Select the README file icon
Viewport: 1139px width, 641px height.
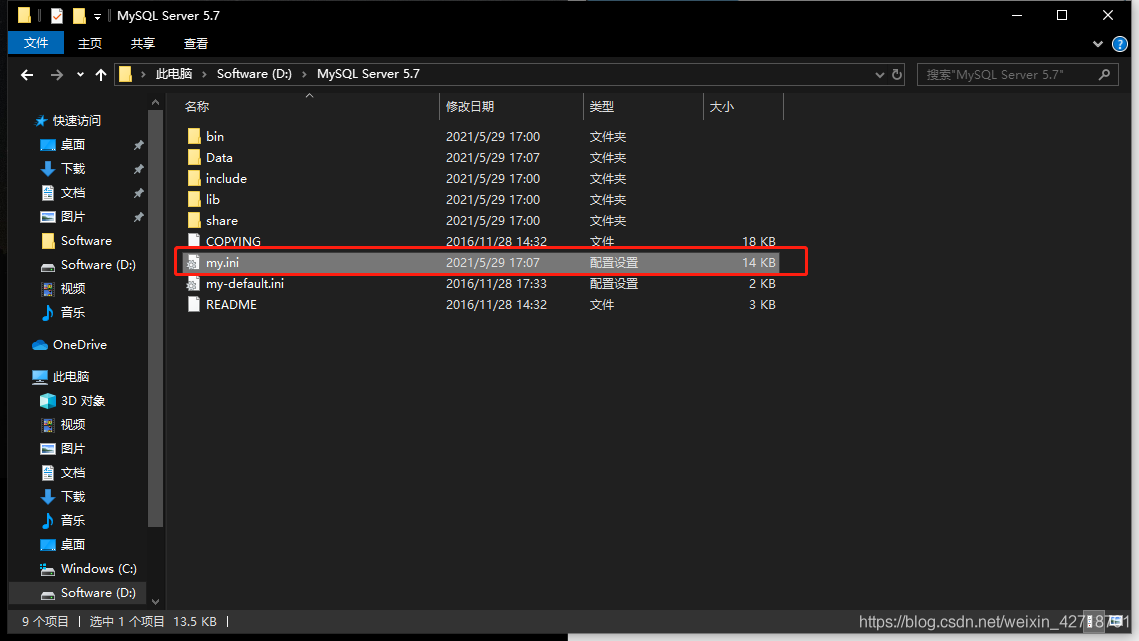(194, 305)
